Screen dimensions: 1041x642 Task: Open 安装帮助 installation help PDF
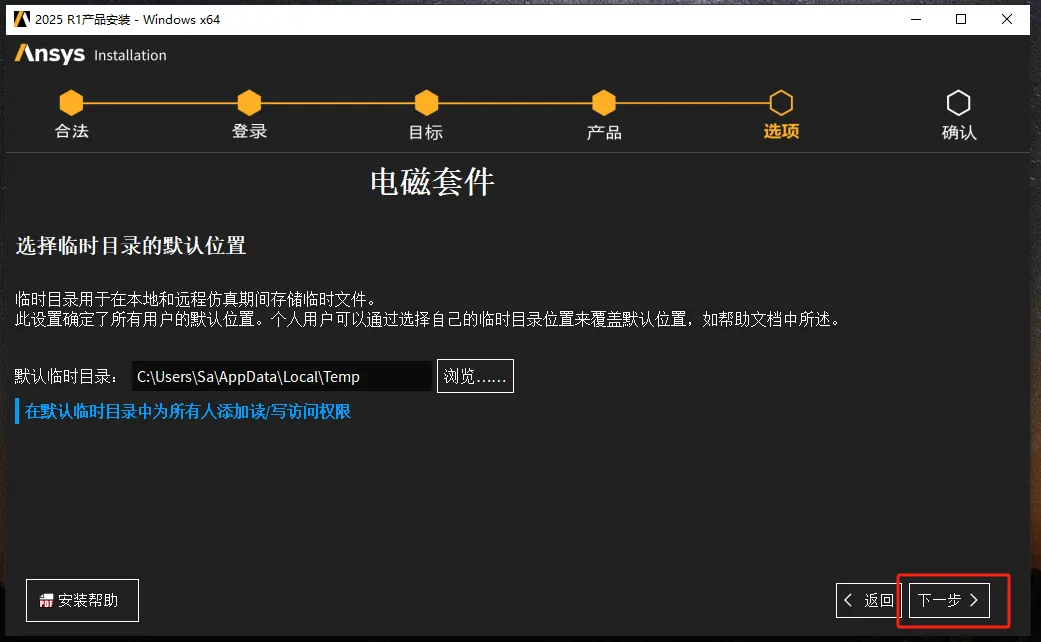tap(82, 600)
